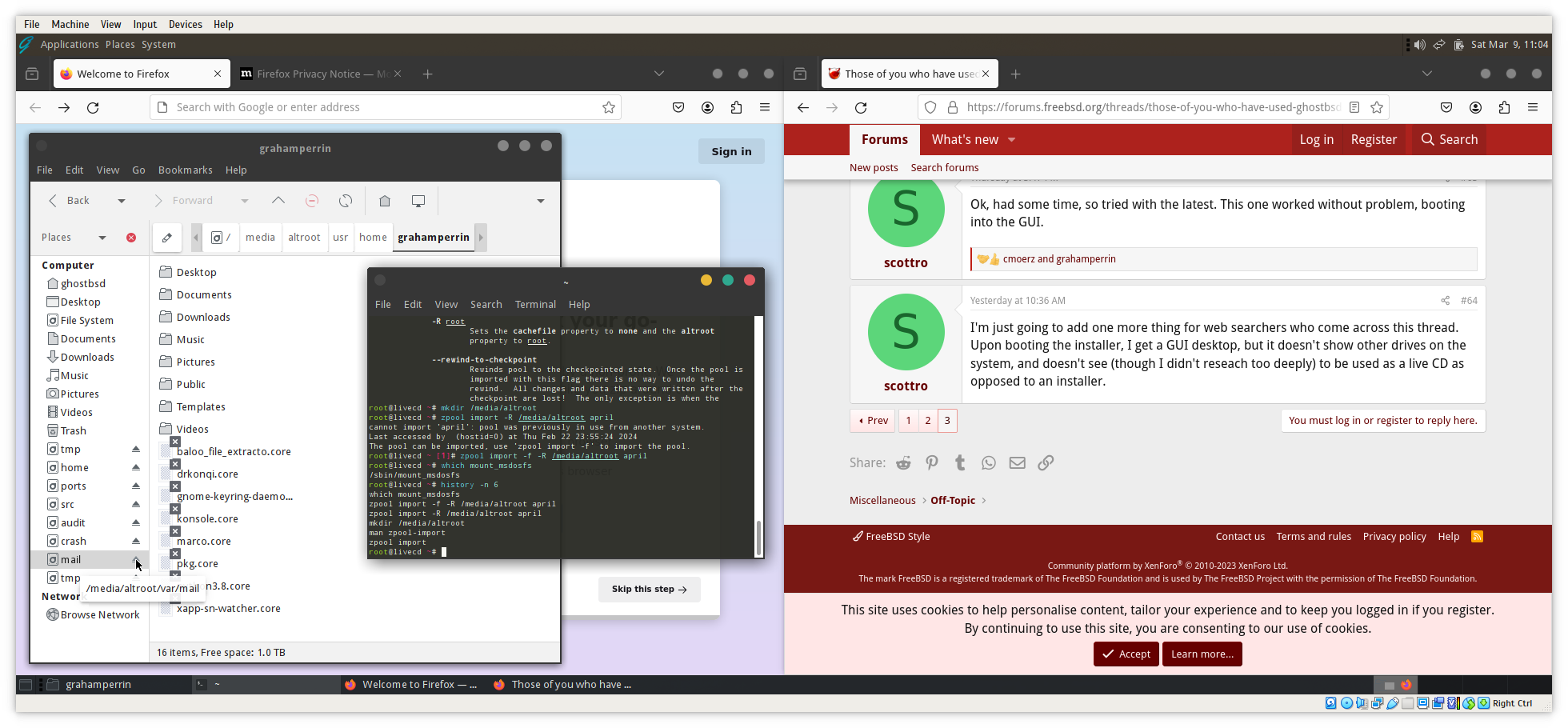Click share icon on post #64
Screen dimensions: 1568x728
pyautogui.click(x=1445, y=301)
